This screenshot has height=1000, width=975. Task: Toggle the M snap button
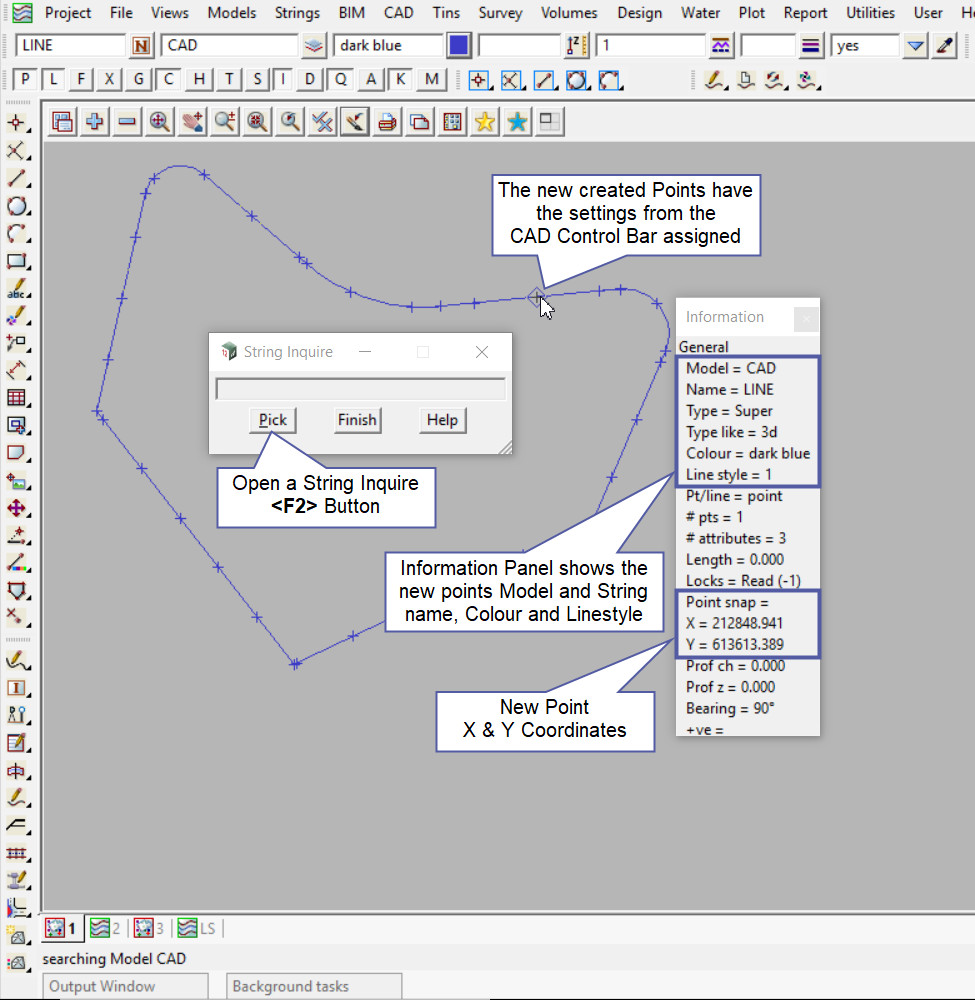431,80
